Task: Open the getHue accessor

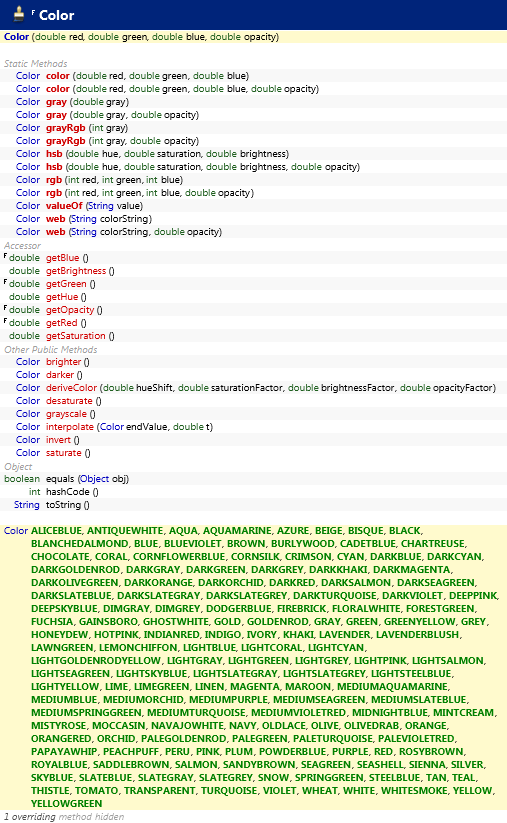Action: point(62,297)
